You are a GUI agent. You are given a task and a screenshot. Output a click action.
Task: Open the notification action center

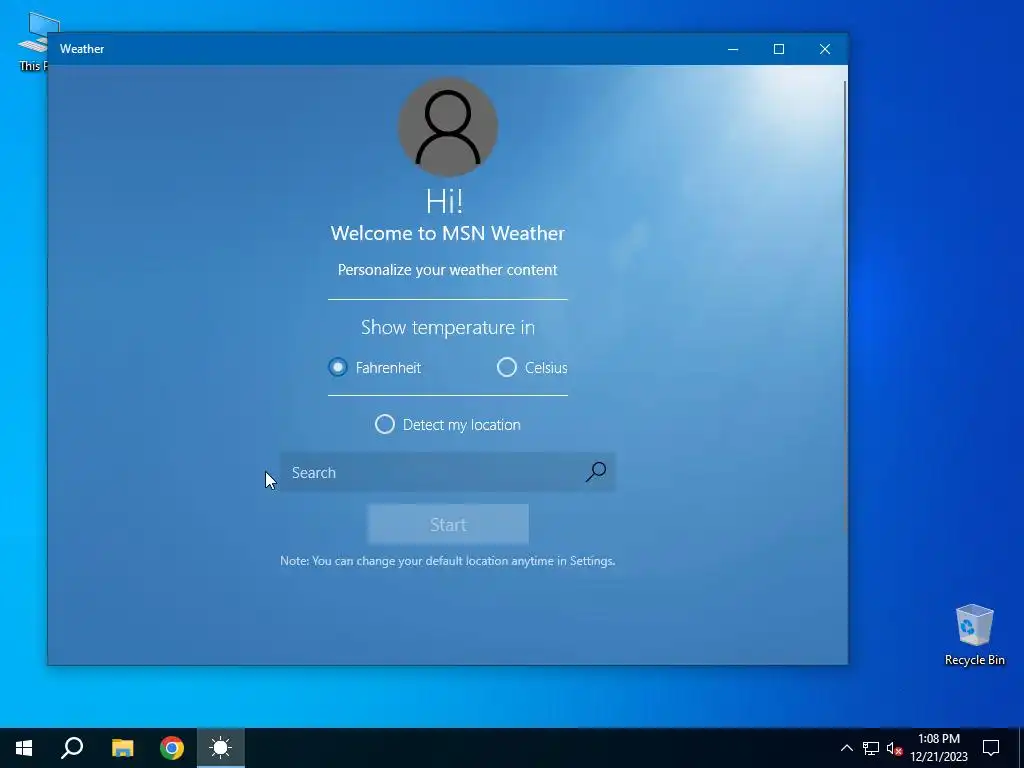tap(991, 748)
